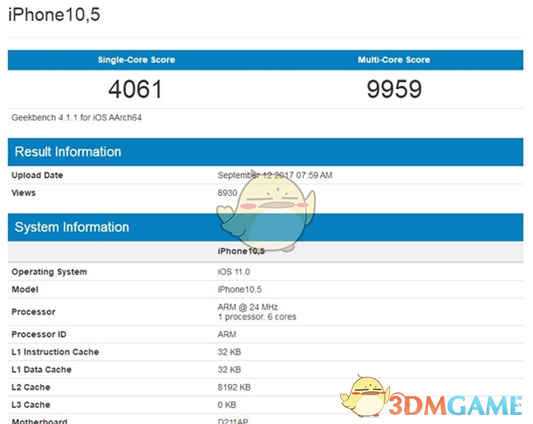Click the Geekbench 4.1.1 for iOS AArch64 text
This screenshot has height=424, width=533.
(76, 118)
